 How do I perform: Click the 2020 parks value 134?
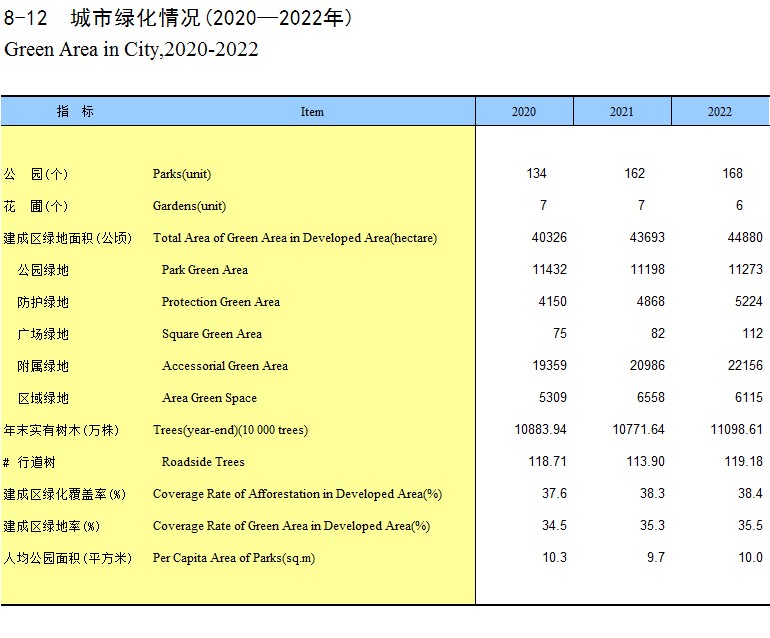tap(536, 173)
